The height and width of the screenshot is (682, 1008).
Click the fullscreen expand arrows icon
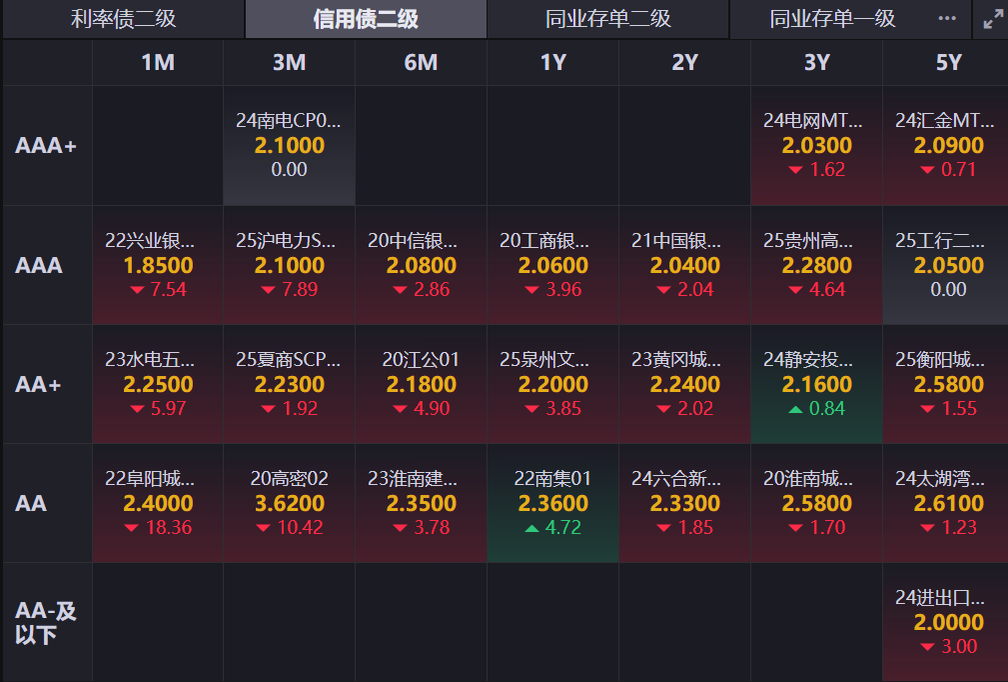[989, 17]
